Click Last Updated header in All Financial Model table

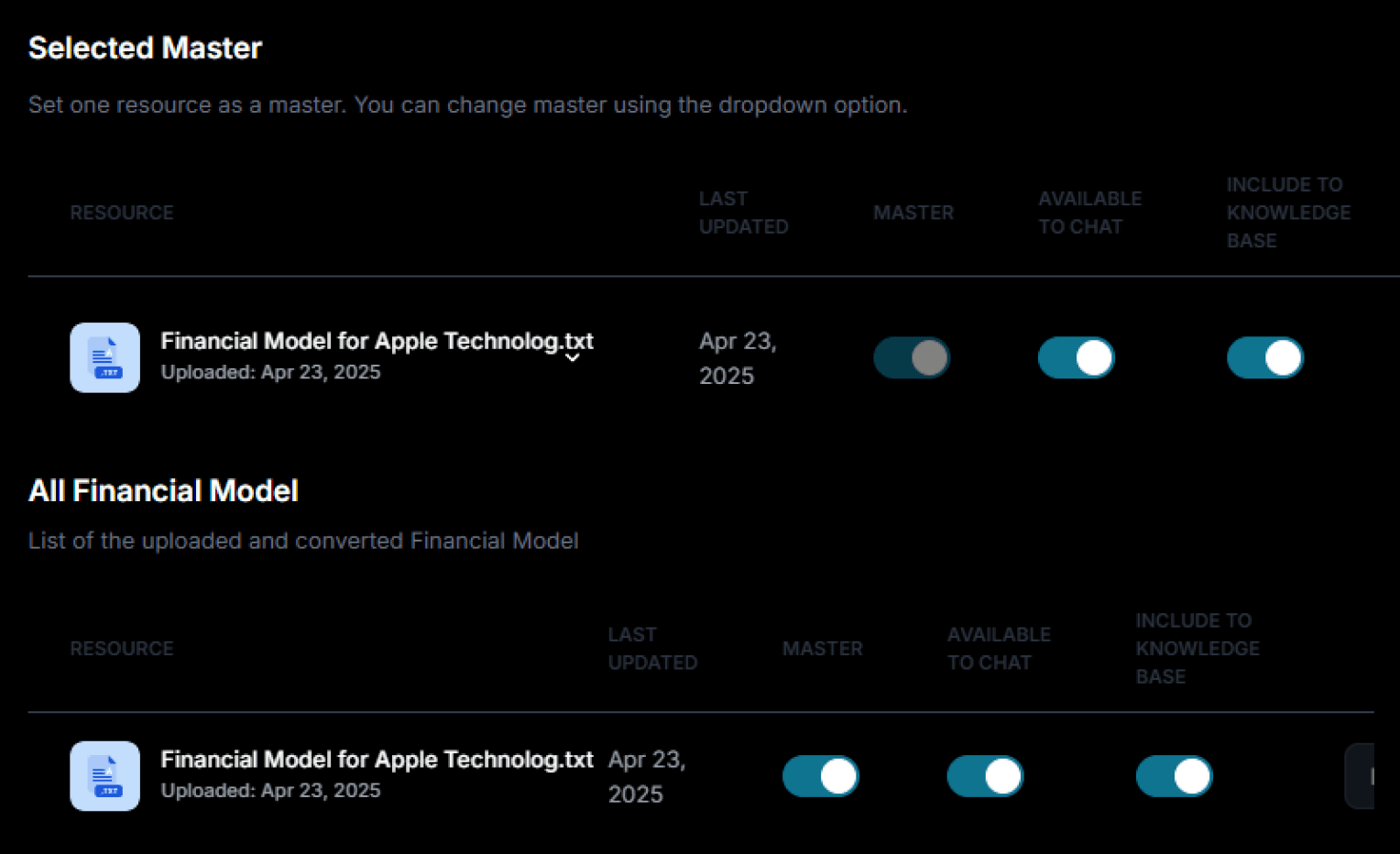tap(653, 649)
